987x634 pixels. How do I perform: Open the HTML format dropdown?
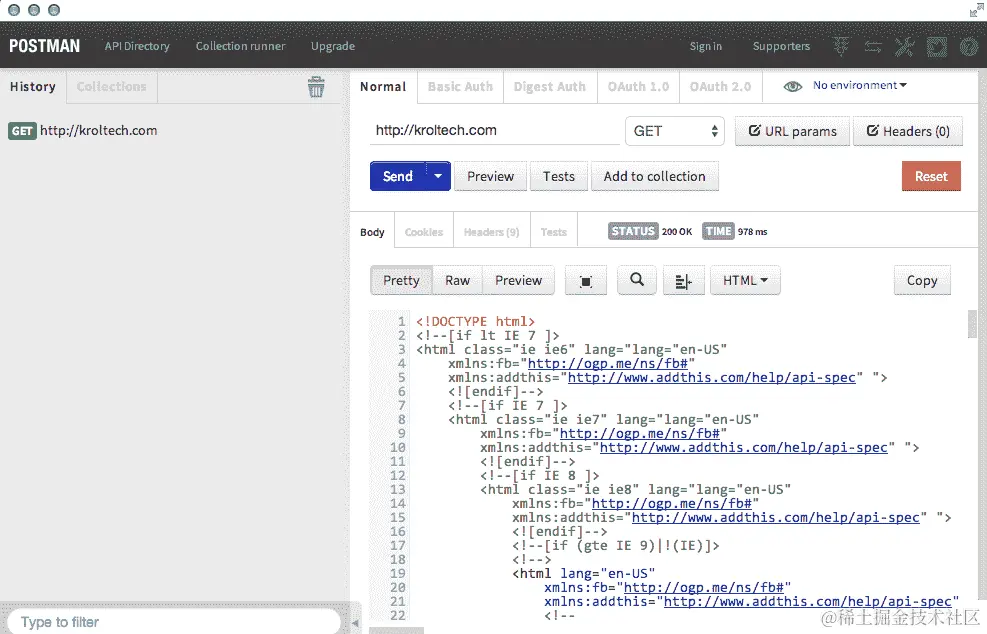tap(745, 280)
